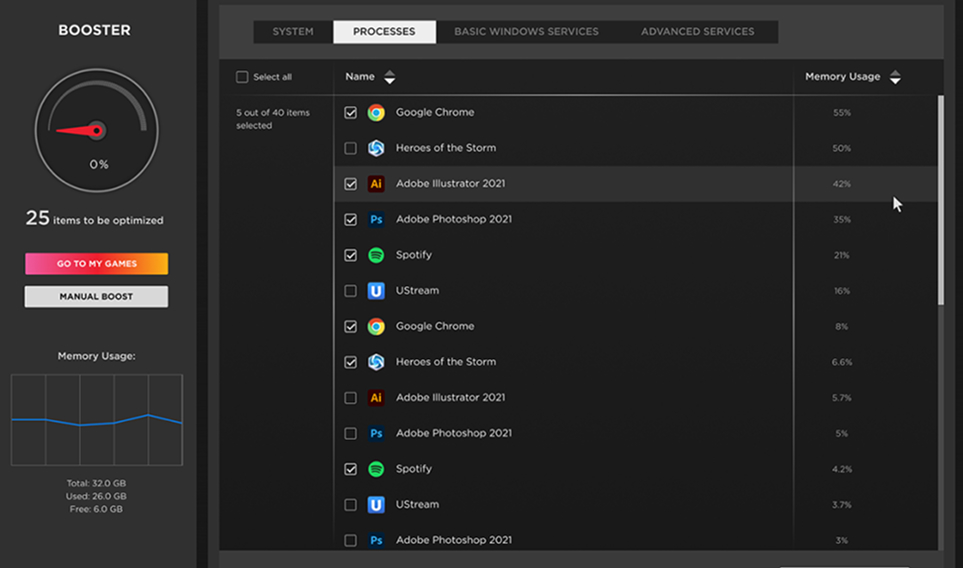Viewport: 963px width, 568px height.
Task: Switch to the Advanced Services tab
Action: 697,31
